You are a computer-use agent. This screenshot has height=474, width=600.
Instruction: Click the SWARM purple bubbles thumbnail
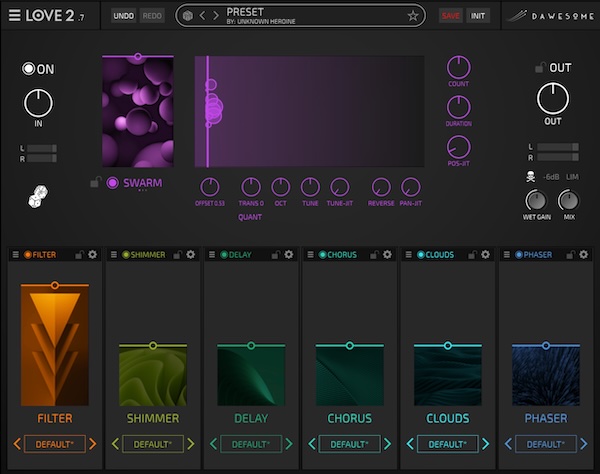[138, 112]
